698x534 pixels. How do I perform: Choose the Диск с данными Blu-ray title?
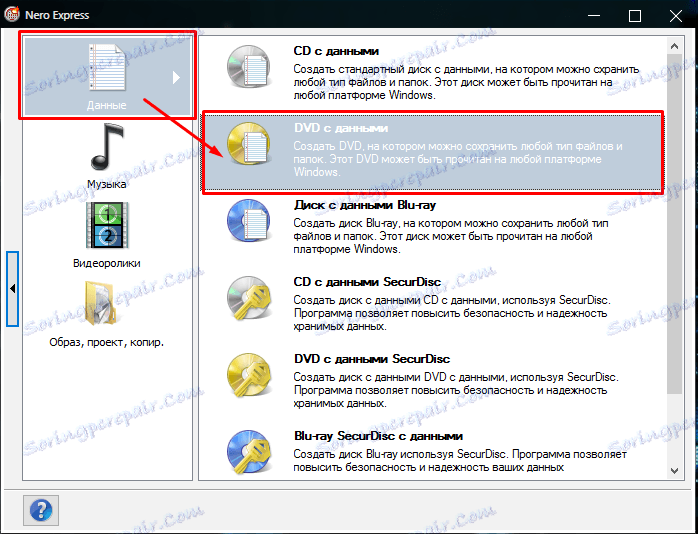(x=365, y=205)
